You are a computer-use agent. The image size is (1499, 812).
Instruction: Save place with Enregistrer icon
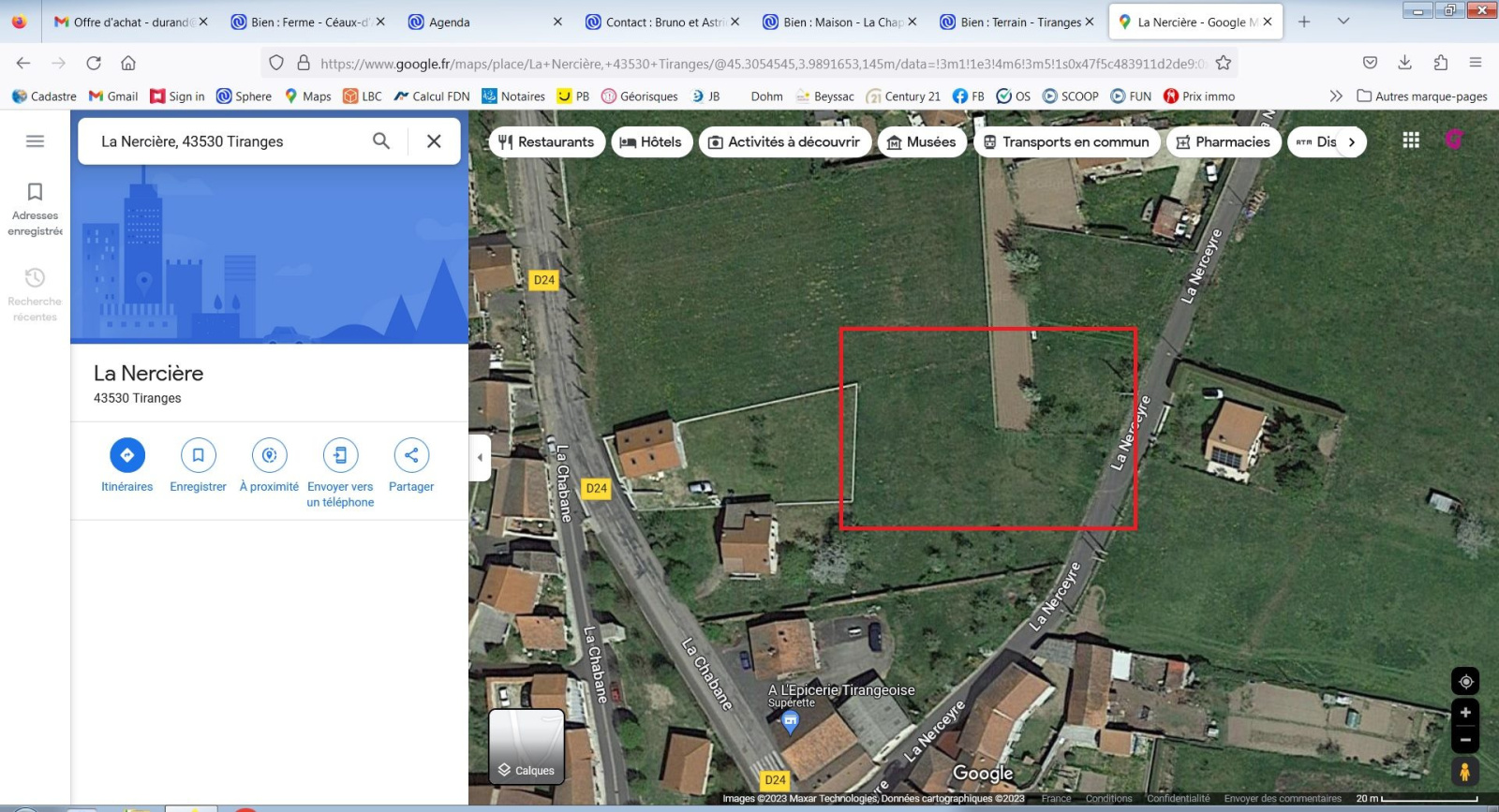tap(198, 455)
